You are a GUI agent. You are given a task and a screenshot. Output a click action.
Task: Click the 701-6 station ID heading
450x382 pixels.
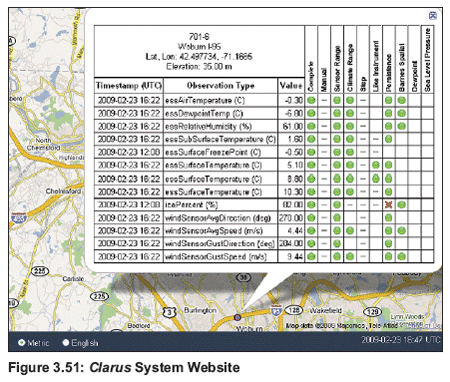pyautogui.click(x=199, y=36)
